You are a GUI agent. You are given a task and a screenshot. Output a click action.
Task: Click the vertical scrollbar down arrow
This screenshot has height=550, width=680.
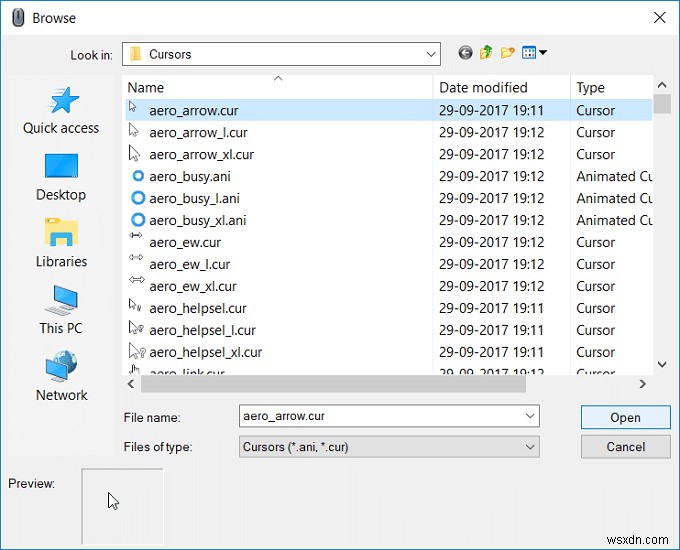(661, 365)
